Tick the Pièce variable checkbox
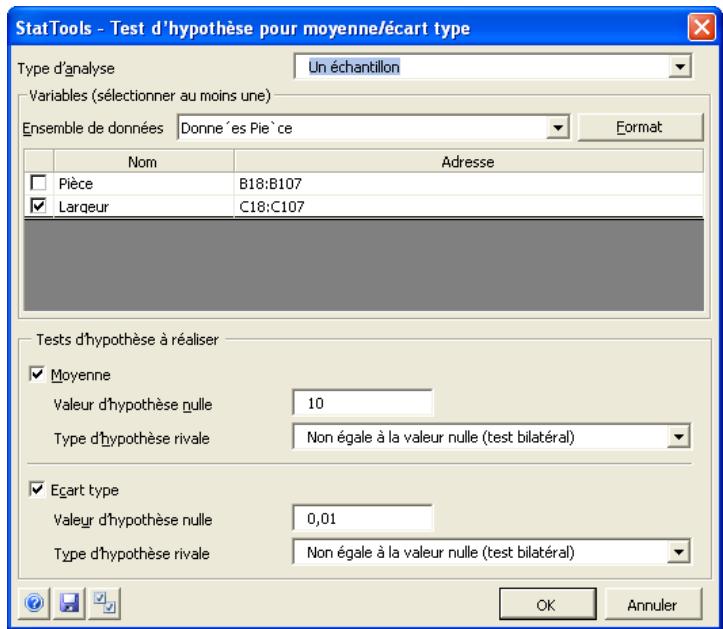This screenshot has width=723, height=629. (38, 183)
